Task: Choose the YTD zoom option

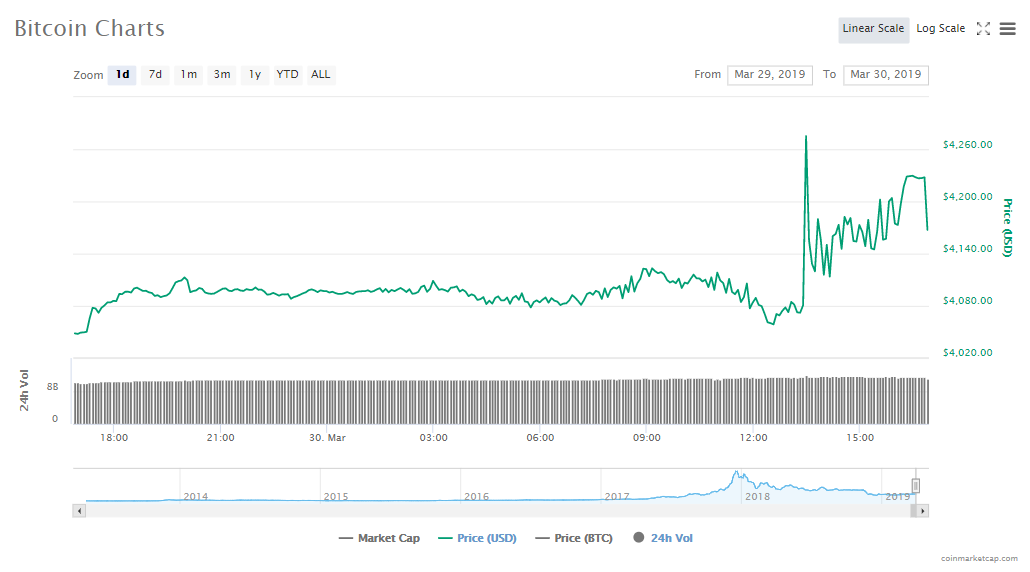Action: 287,75
